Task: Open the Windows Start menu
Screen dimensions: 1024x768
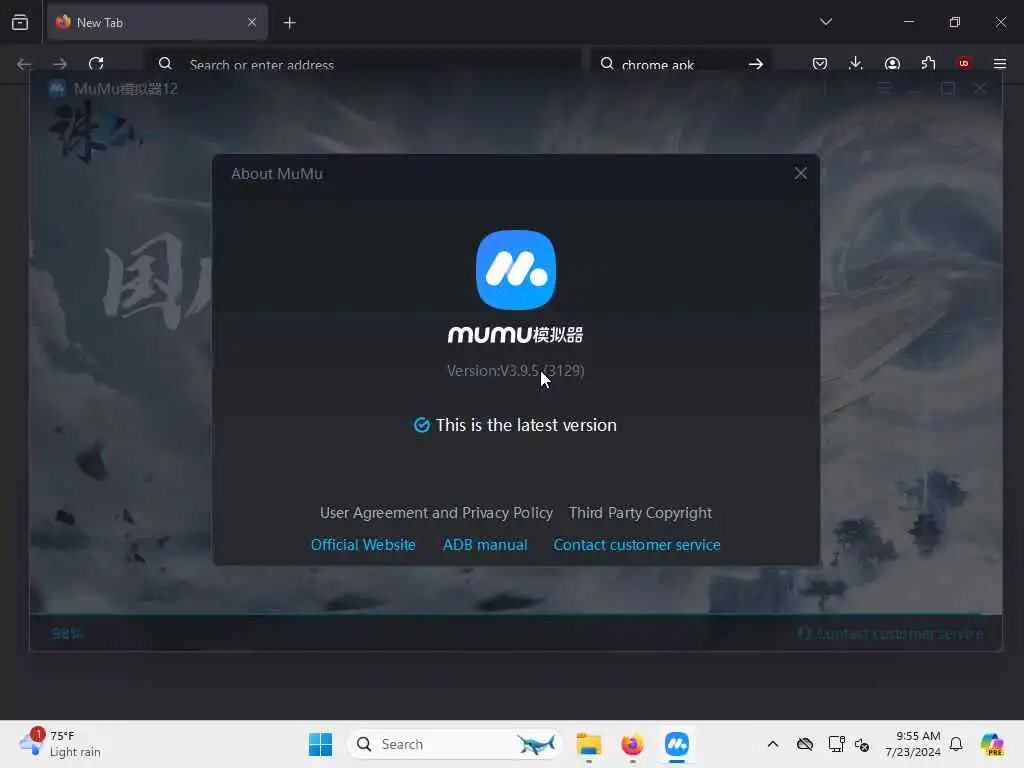Action: [320, 744]
